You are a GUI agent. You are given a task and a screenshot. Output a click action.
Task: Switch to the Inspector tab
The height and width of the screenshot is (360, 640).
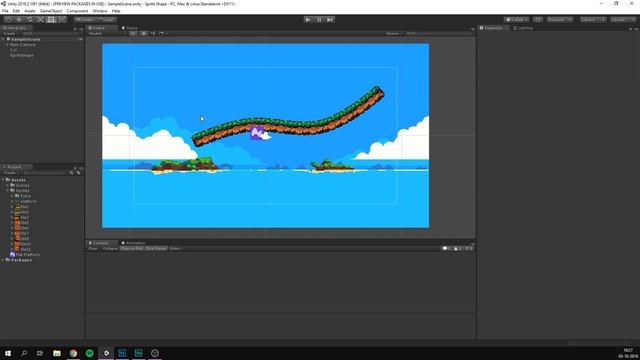tap(493, 28)
